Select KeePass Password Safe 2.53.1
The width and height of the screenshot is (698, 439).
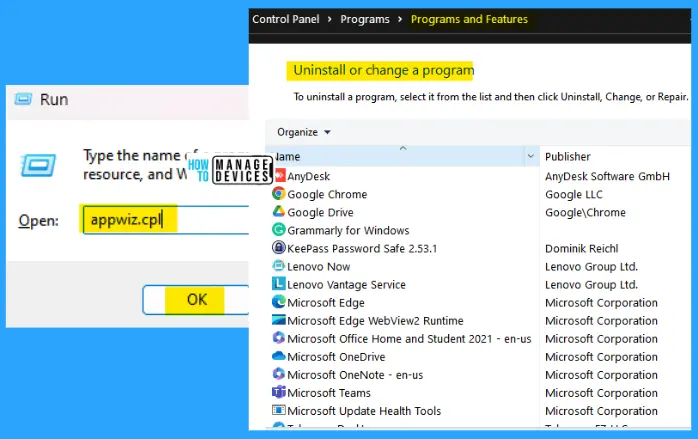[362, 248]
